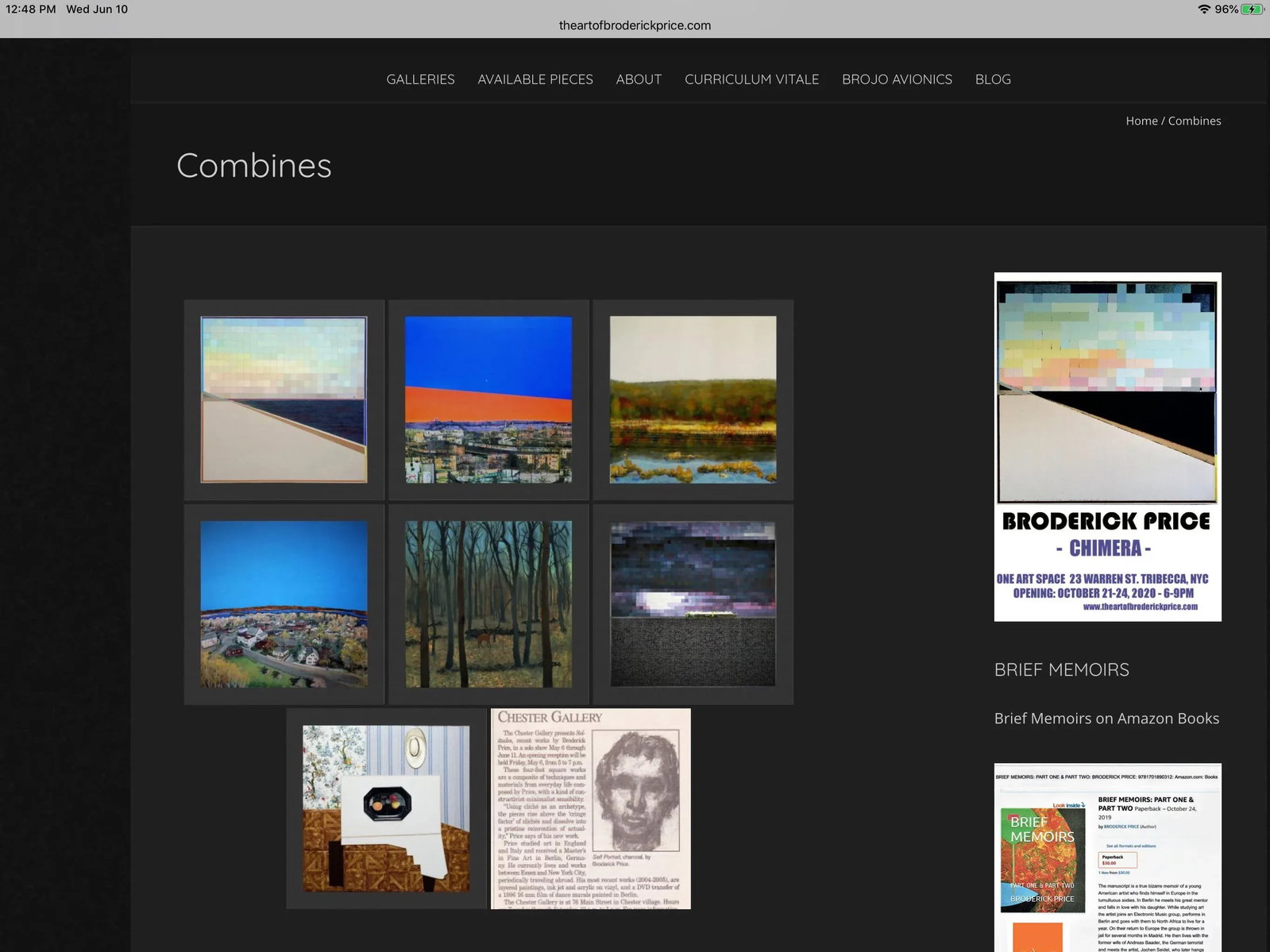
Task: Click the Combines breadcrumb text
Action: point(1195,121)
